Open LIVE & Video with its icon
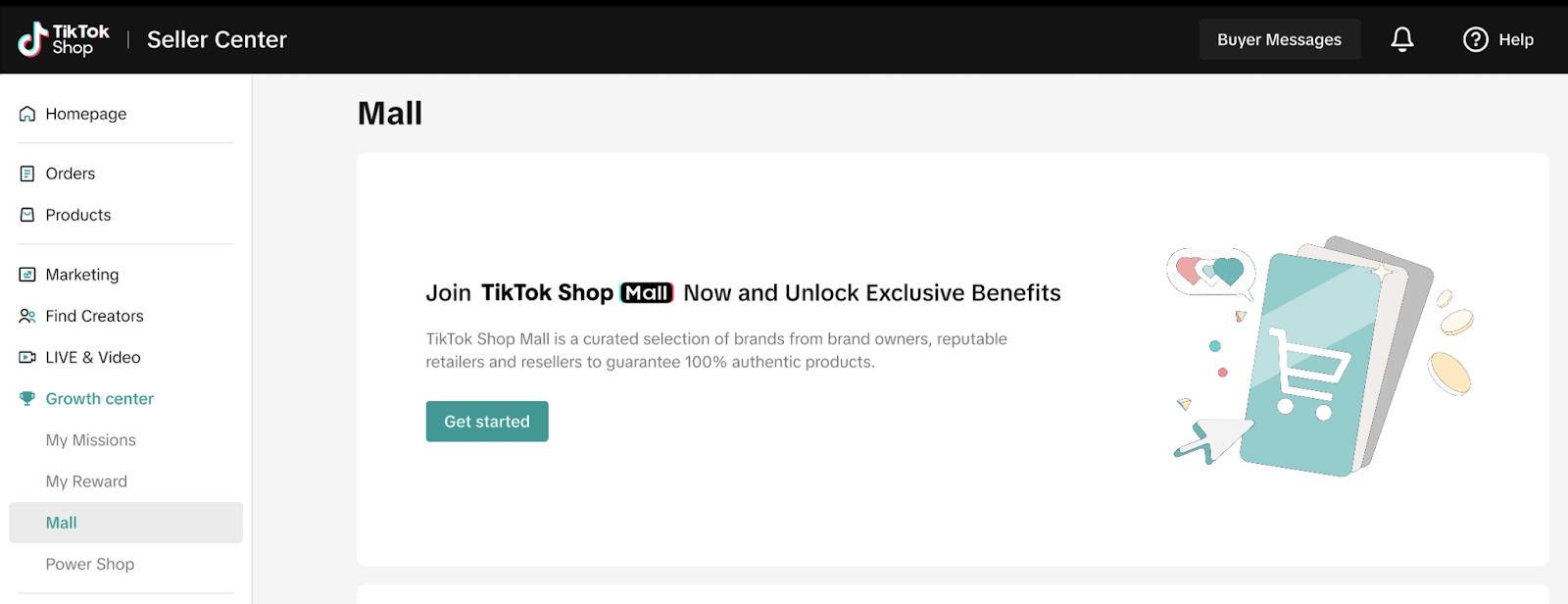This screenshot has width=1568, height=604. coord(28,357)
